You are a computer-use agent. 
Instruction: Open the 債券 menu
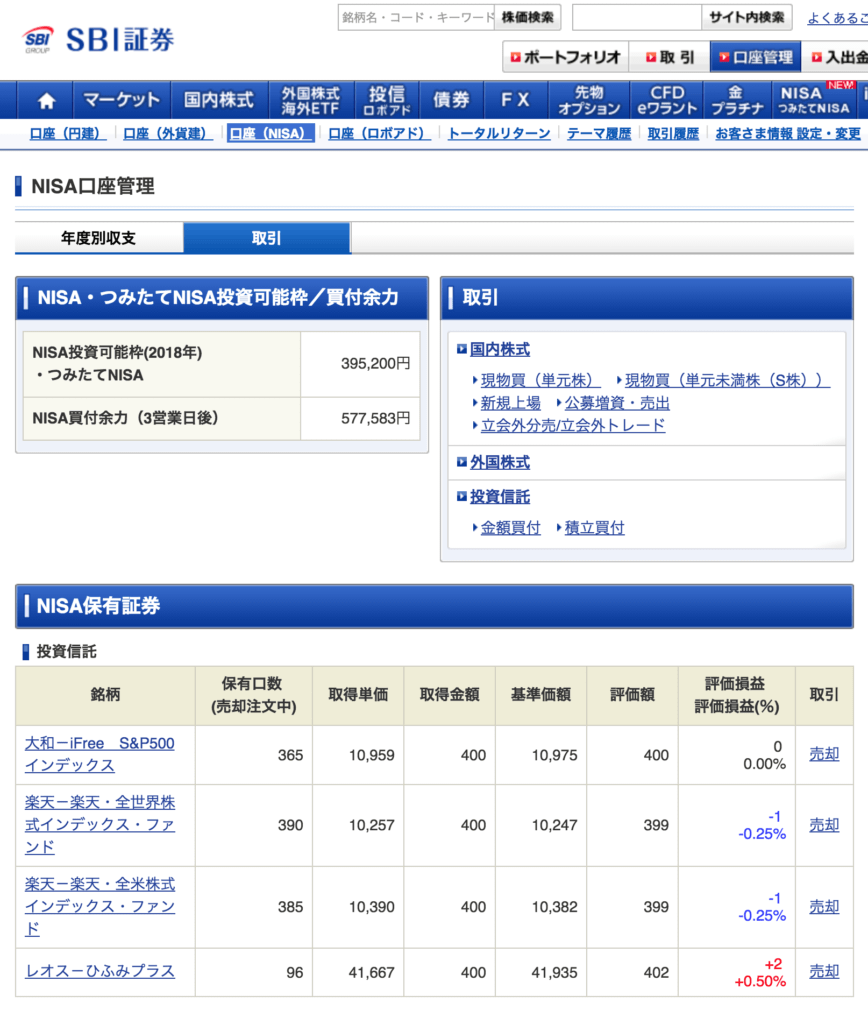pyautogui.click(x=451, y=101)
